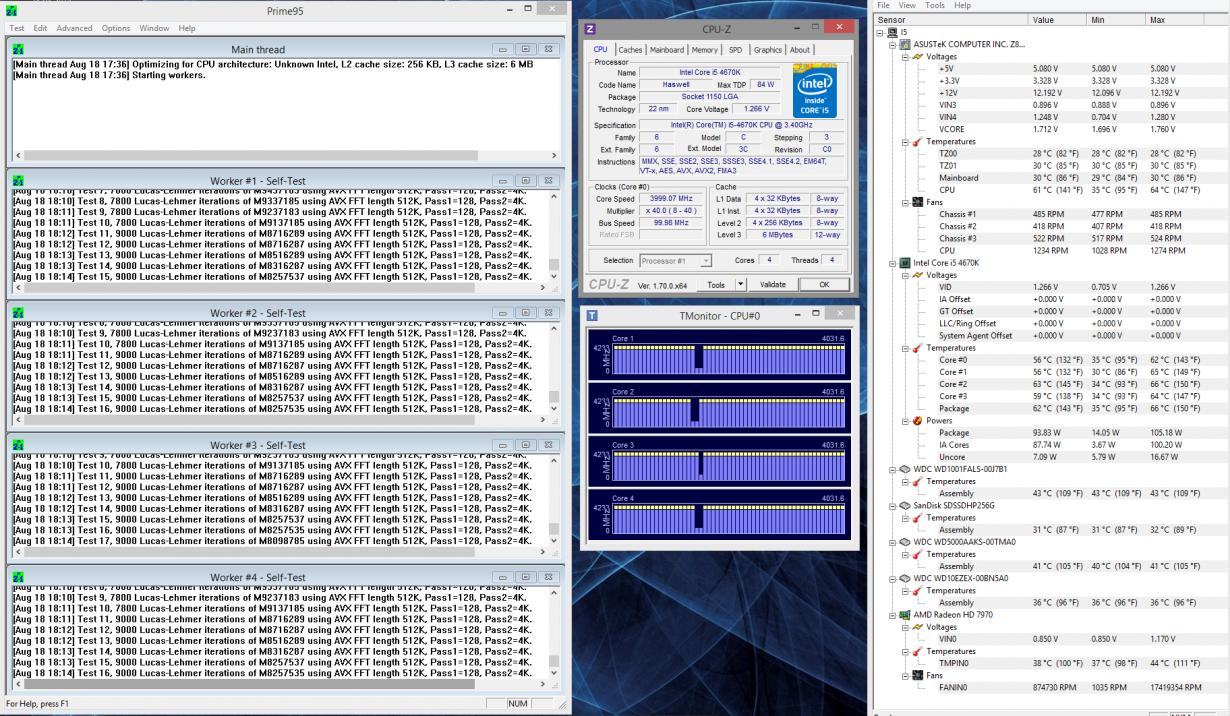This screenshot has width=1230, height=716.
Task: Switch to the Memory tab in CPU-Z
Action: [705, 50]
